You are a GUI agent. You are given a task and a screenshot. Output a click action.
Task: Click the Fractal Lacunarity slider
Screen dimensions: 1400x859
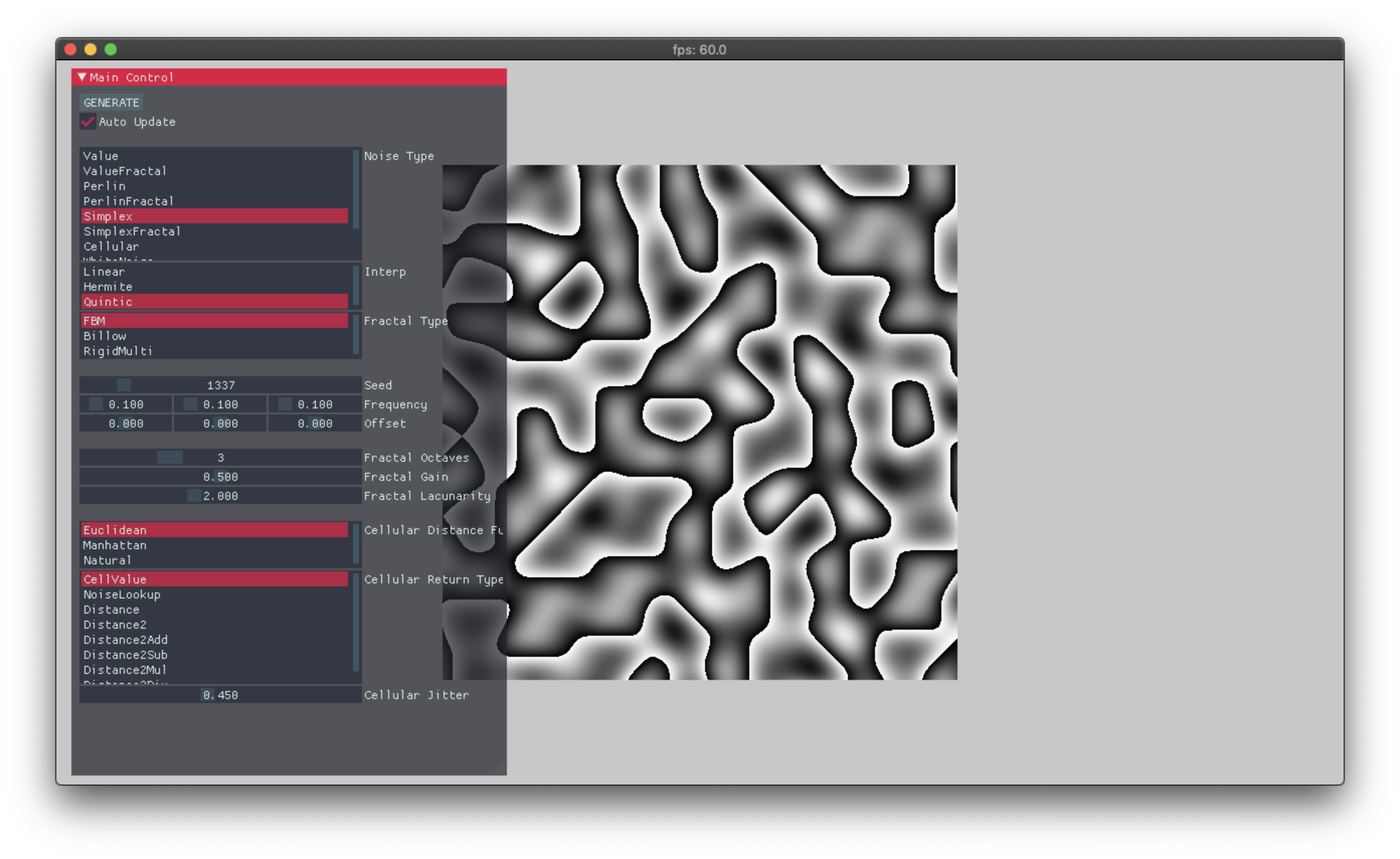coord(220,496)
